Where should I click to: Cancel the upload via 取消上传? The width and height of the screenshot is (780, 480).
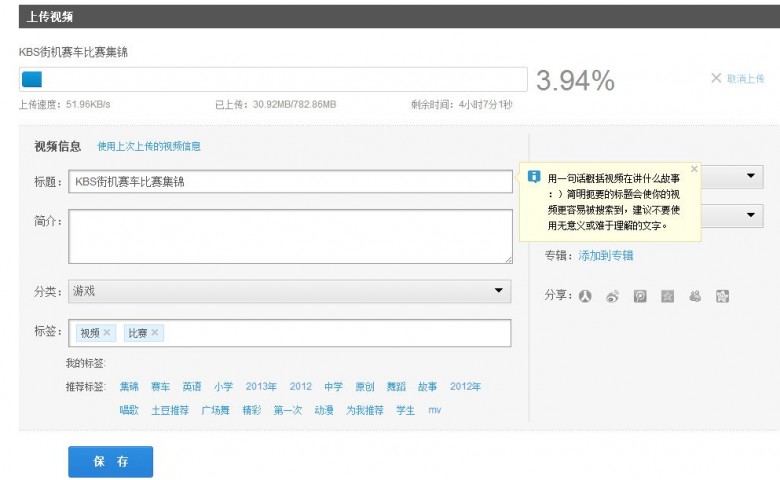(738, 78)
